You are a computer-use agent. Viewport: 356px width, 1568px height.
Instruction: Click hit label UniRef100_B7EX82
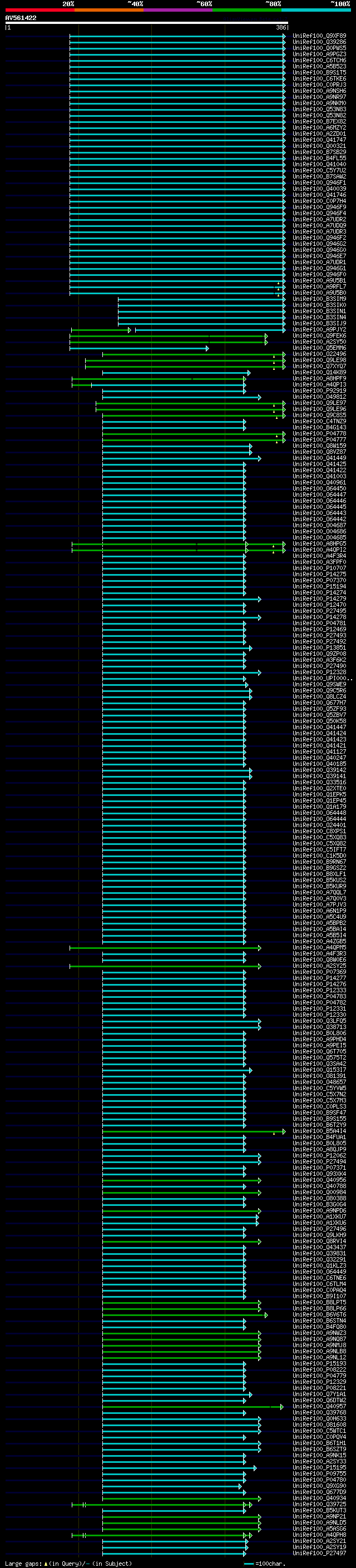[x=319, y=121]
